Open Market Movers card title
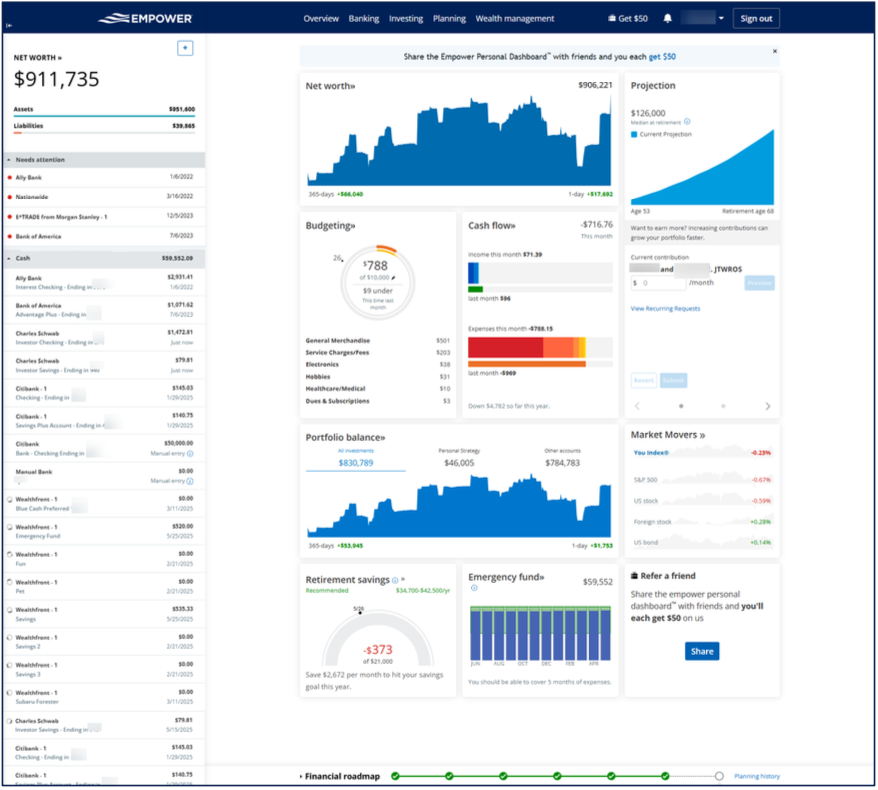 point(667,435)
